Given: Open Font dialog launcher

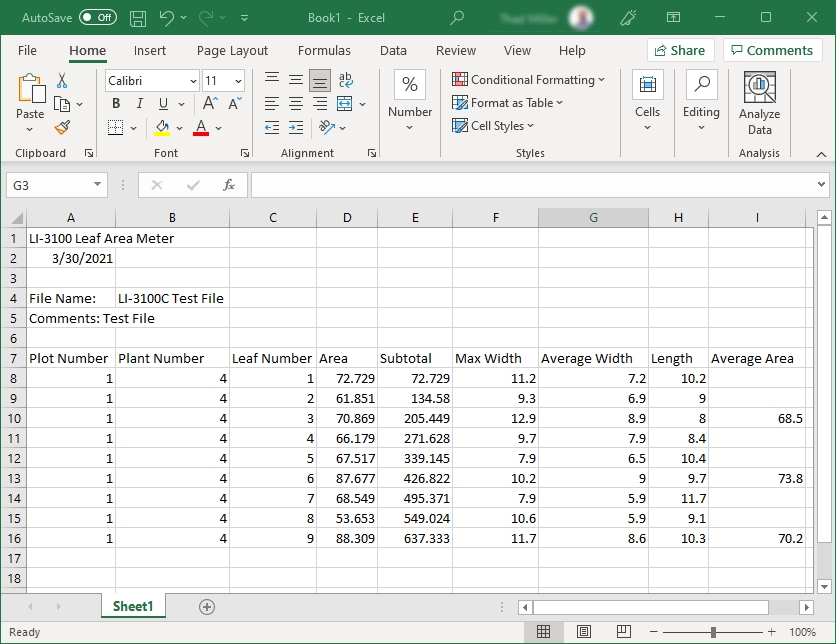Looking at the screenshot, I should coord(245,154).
